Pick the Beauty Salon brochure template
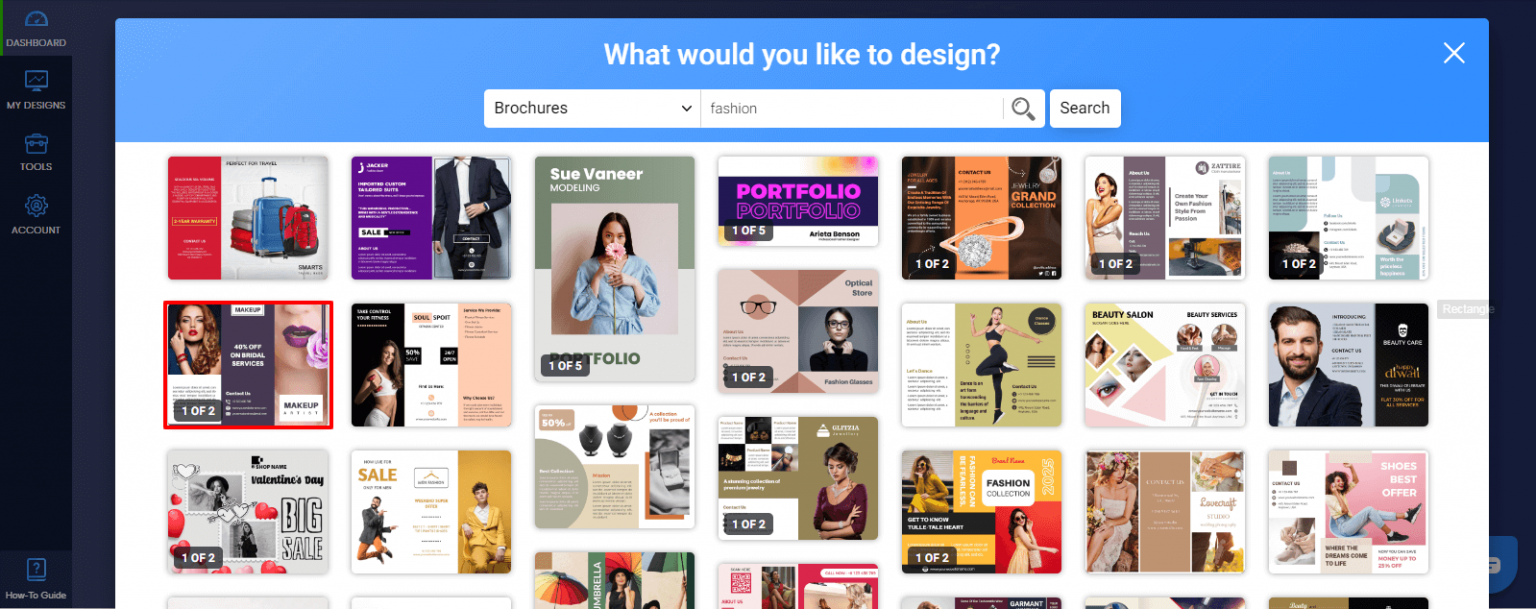This screenshot has height=609, width=1536. (x=1164, y=364)
